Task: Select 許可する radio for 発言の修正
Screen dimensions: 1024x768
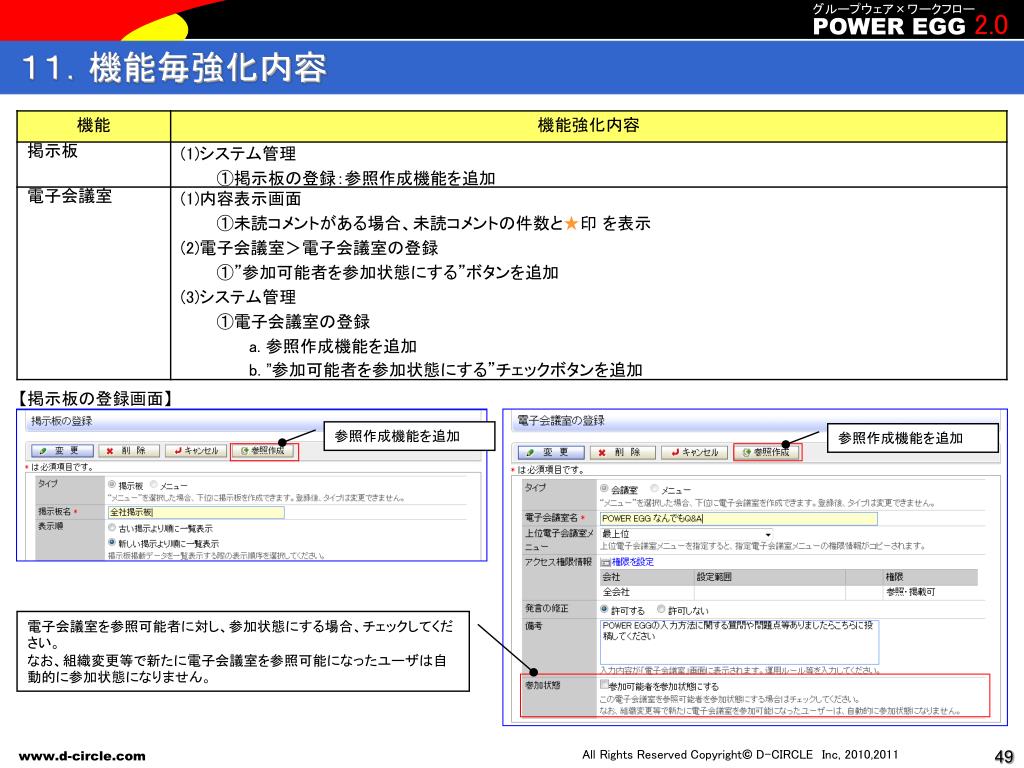Action: 604,609
